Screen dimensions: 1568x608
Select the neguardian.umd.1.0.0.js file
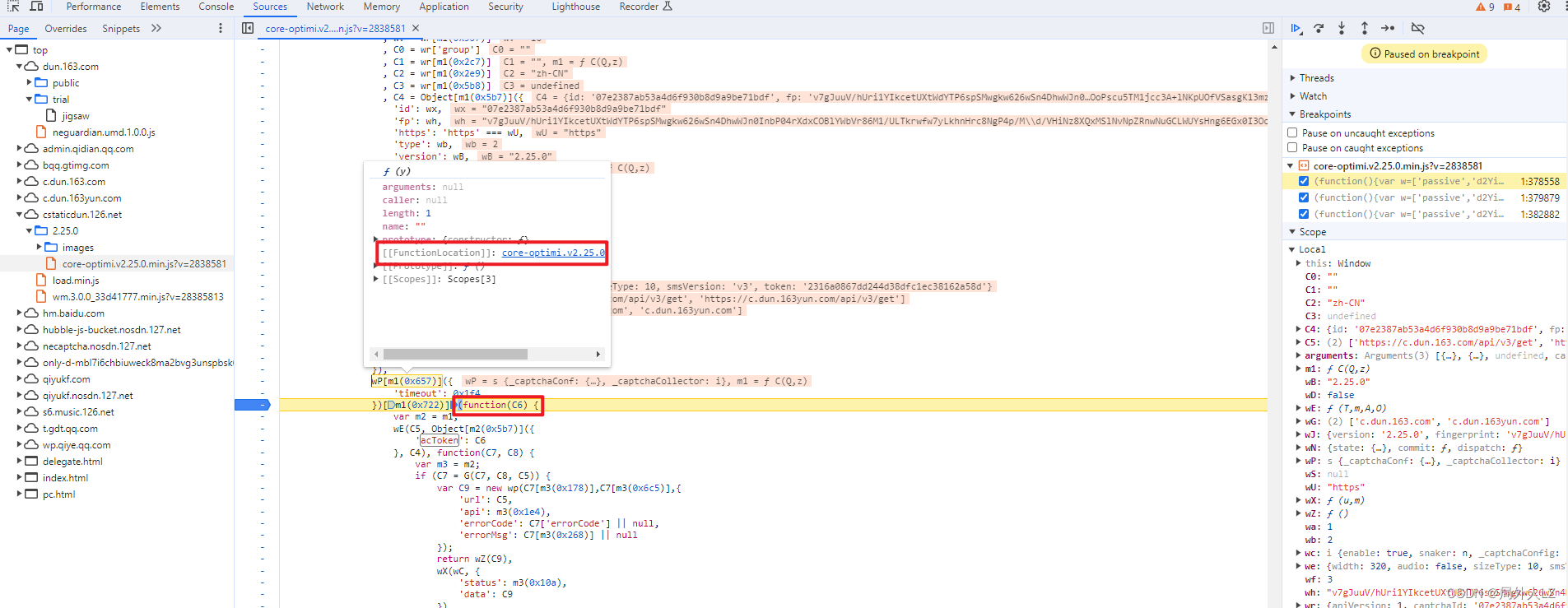pos(104,132)
